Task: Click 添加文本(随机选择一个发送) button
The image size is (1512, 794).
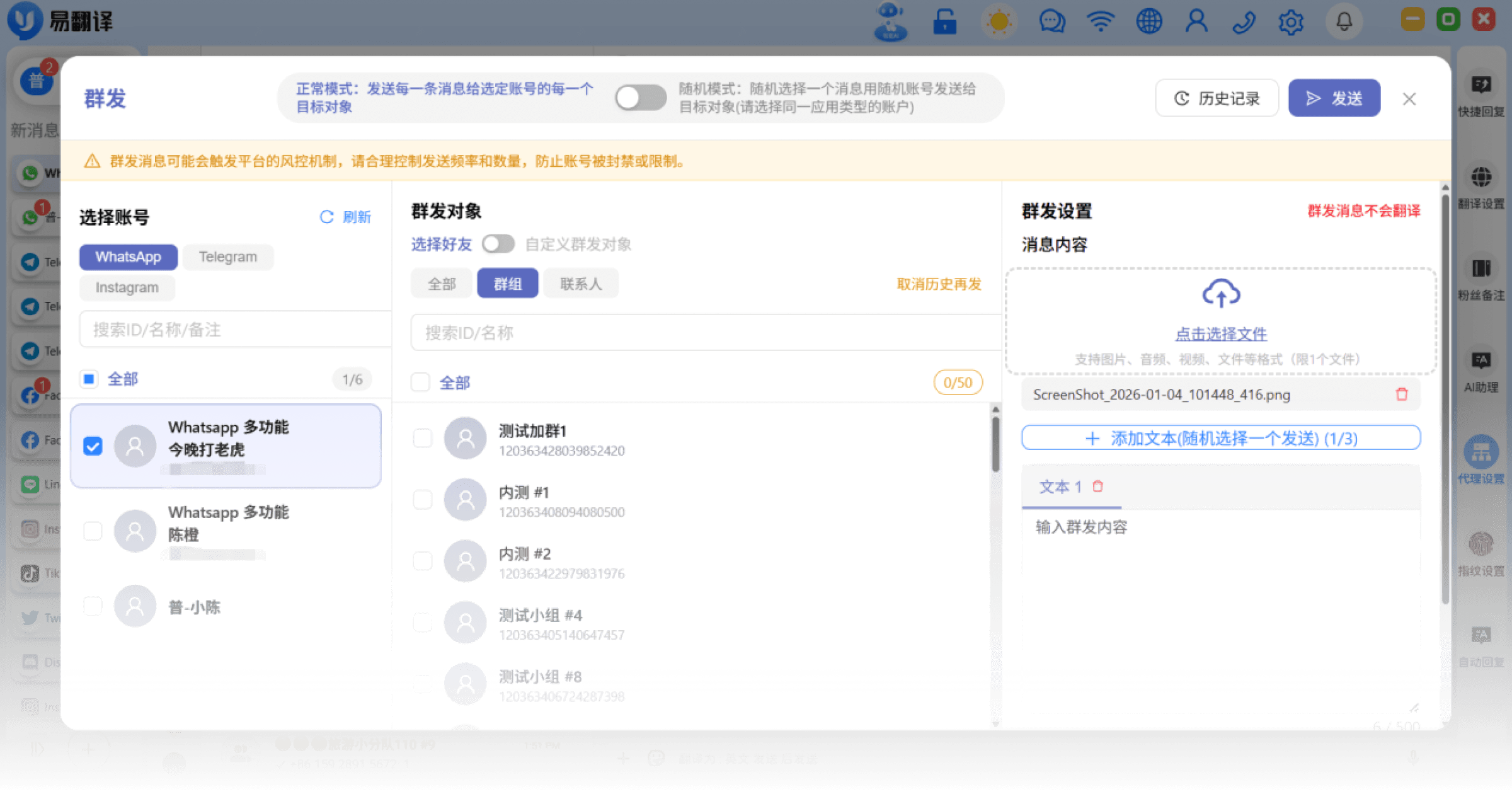Action: click(1221, 438)
